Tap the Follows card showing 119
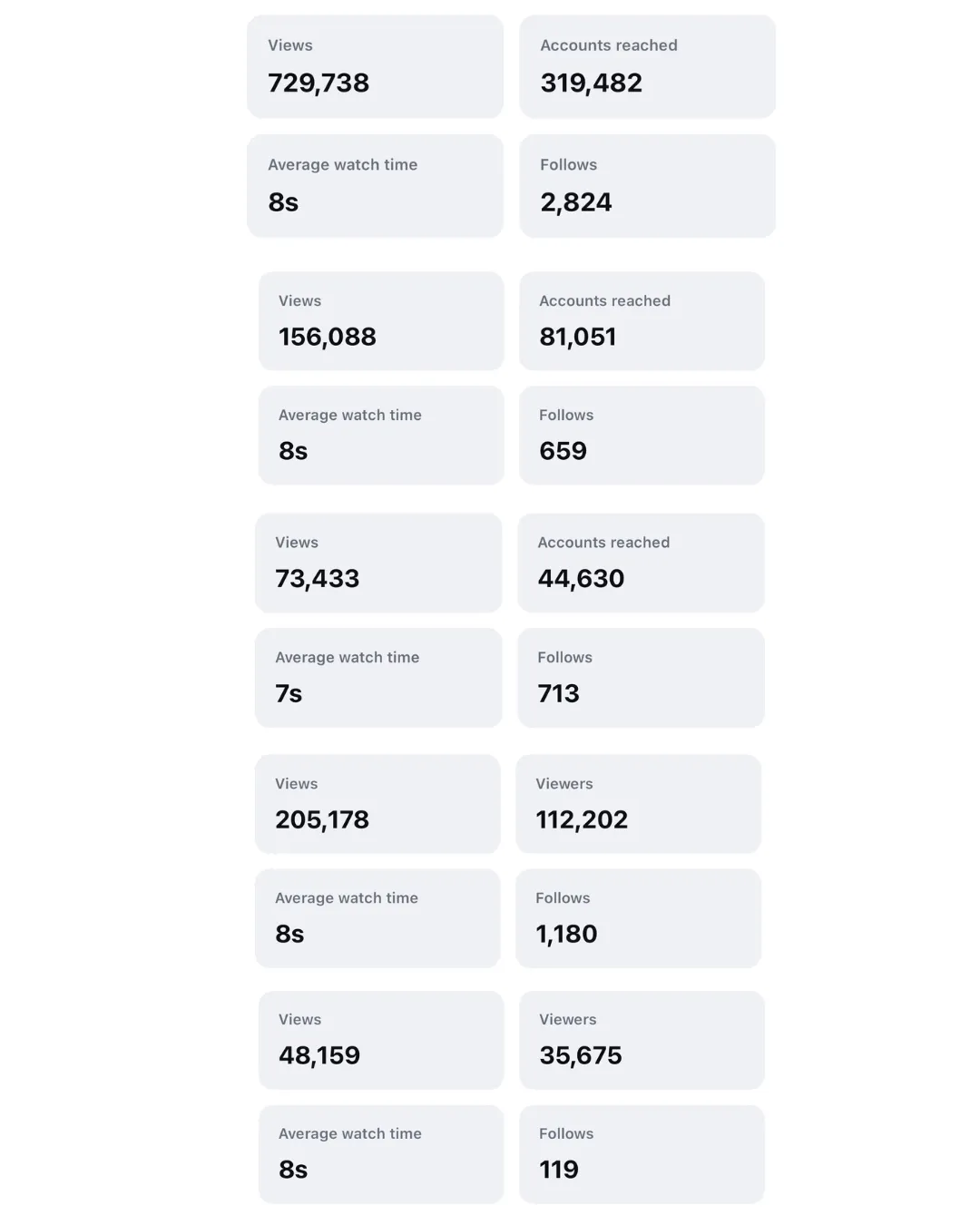Screen dimensions: 980x1225 (x=642, y=1154)
